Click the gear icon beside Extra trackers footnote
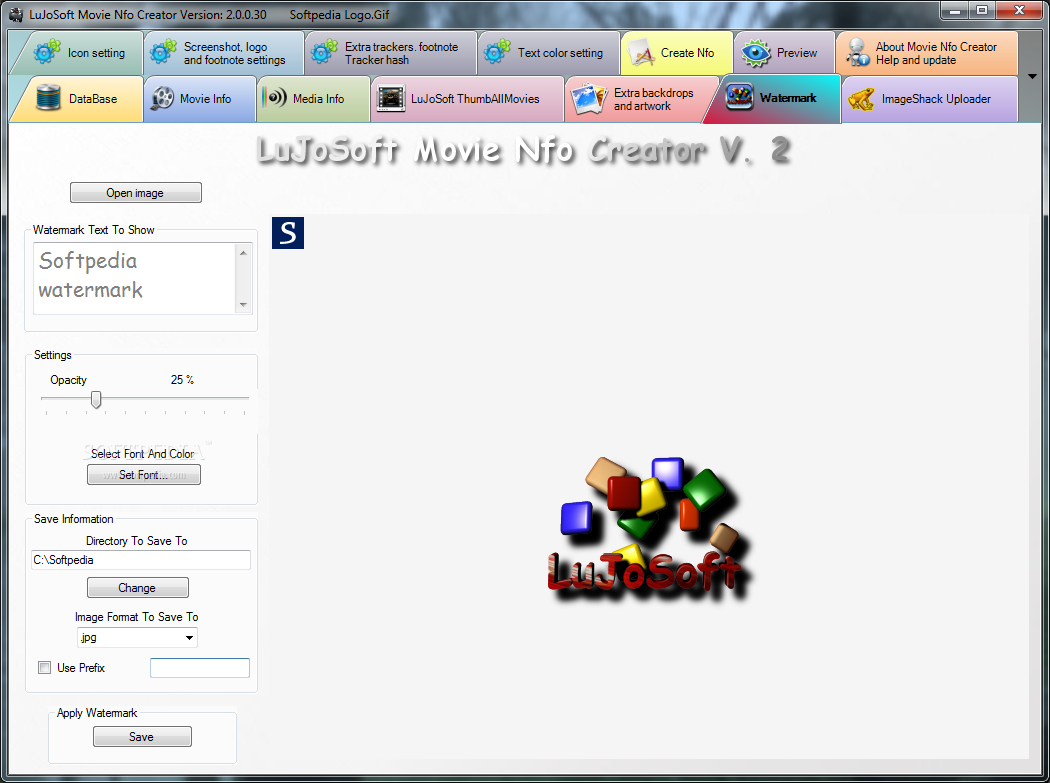 pyautogui.click(x=324, y=52)
